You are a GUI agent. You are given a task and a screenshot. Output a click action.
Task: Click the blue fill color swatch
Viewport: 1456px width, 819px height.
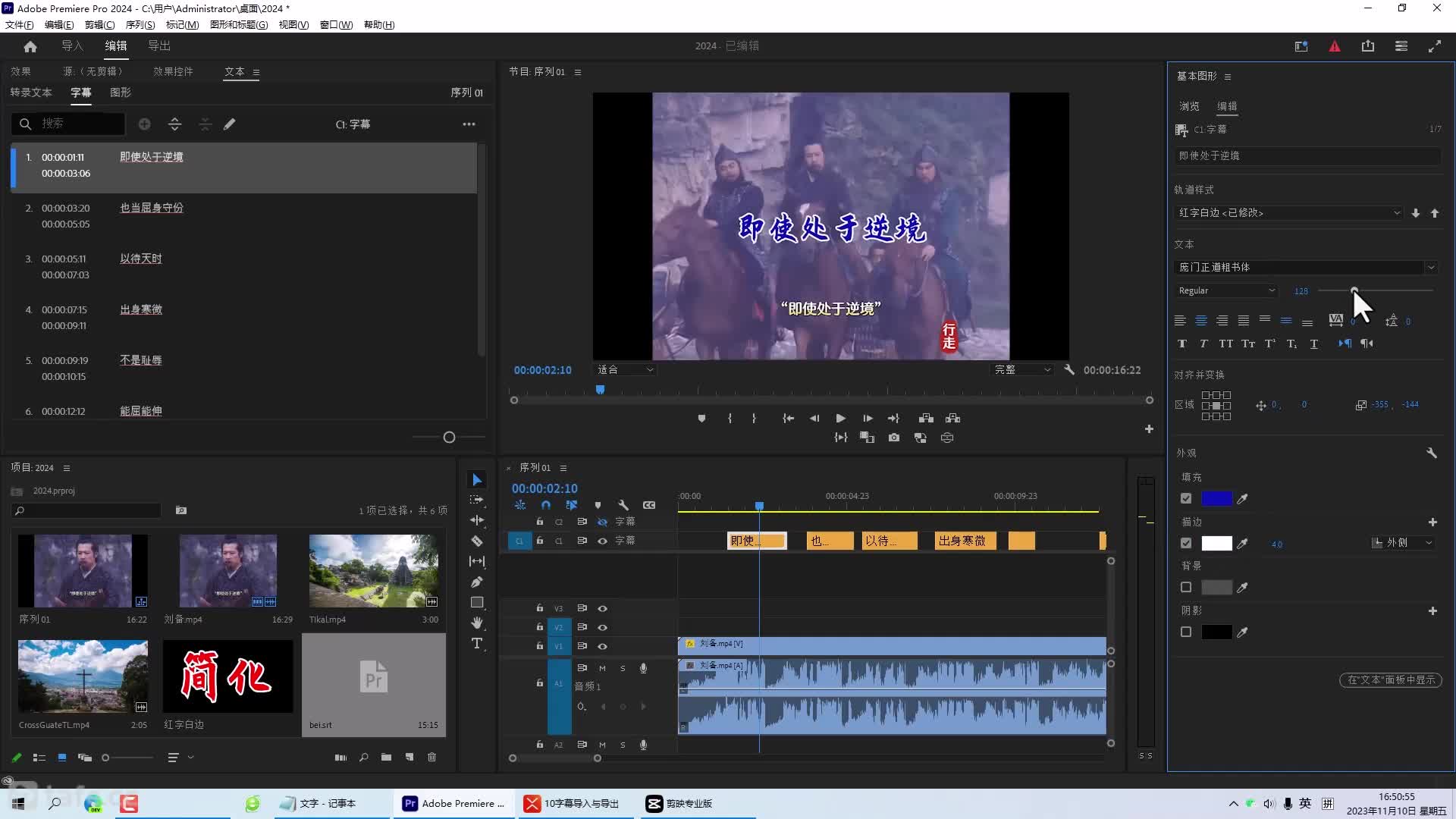[x=1216, y=498]
